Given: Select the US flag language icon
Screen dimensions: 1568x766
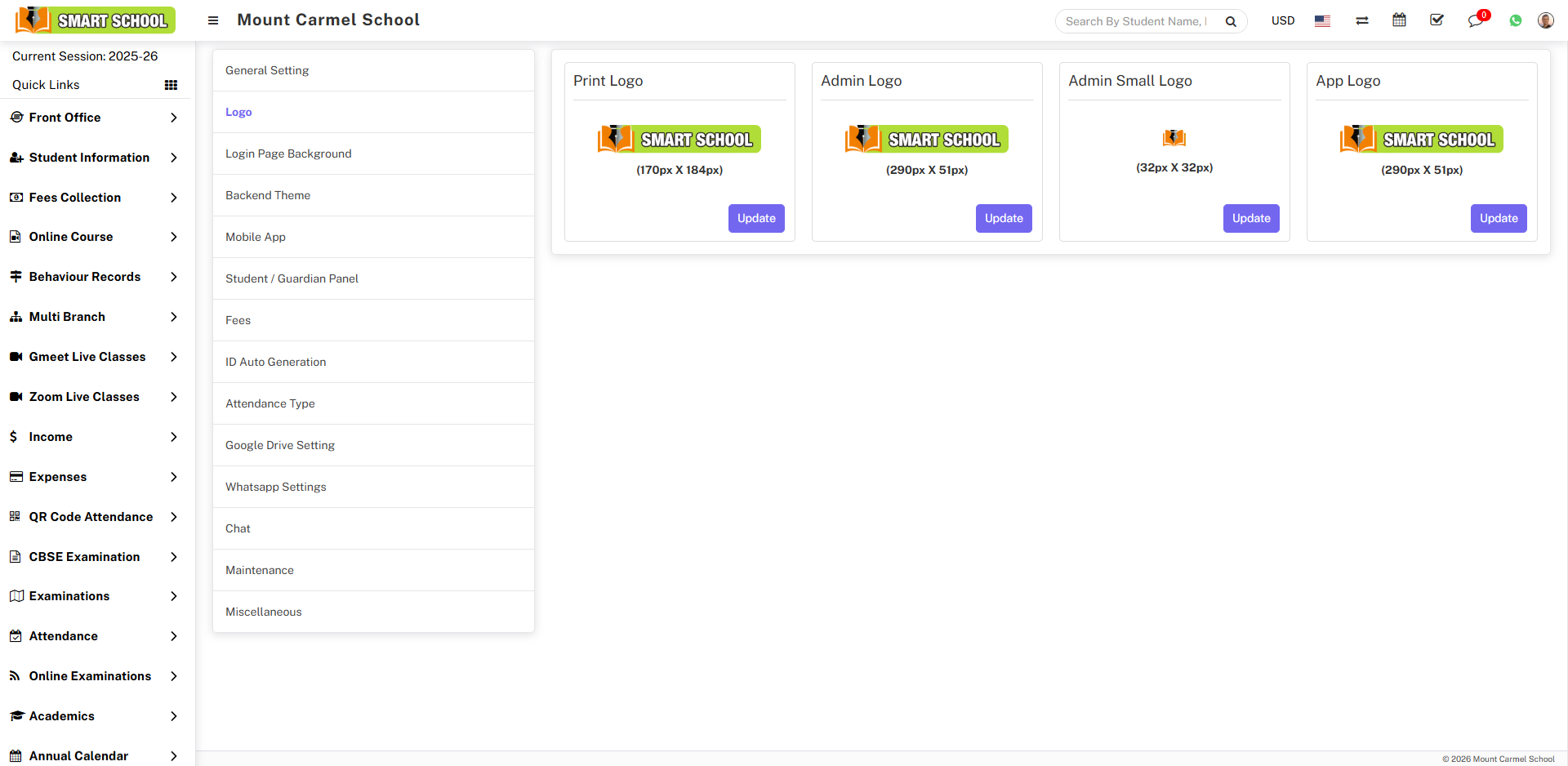Looking at the screenshot, I should [x=1322, y=20].
